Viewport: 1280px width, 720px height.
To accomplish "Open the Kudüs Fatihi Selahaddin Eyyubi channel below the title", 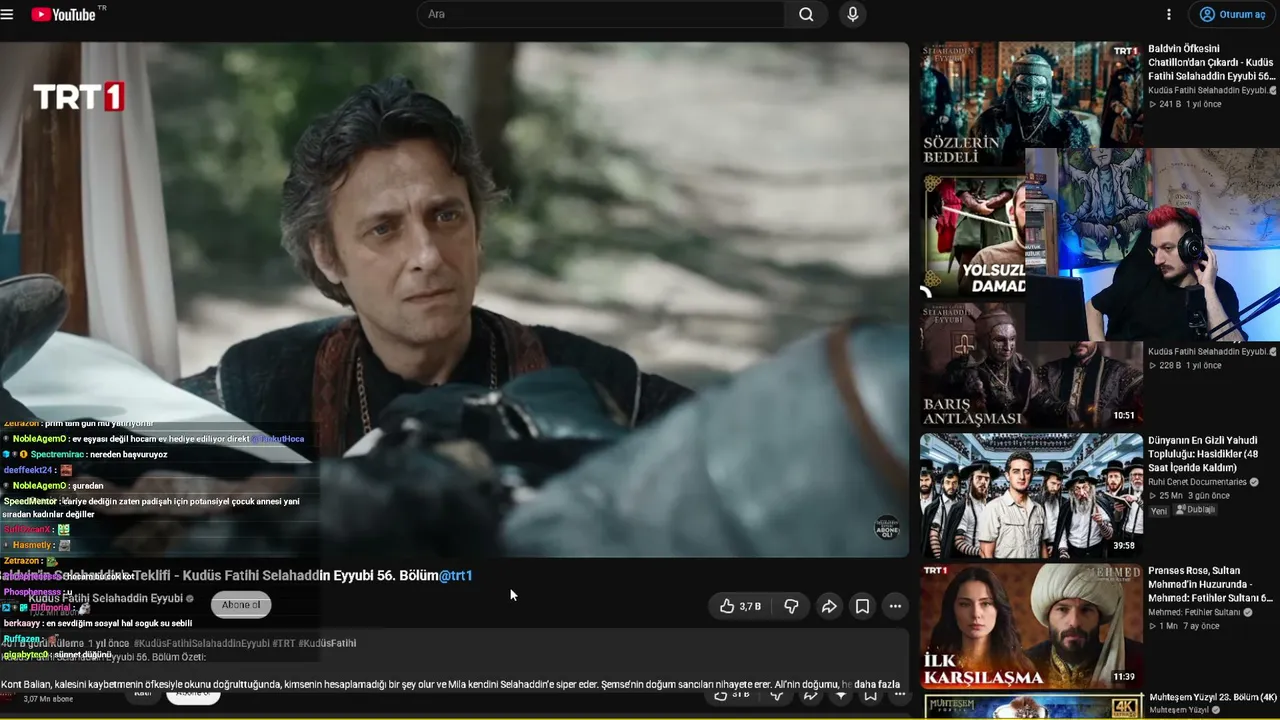I will 105,598.
